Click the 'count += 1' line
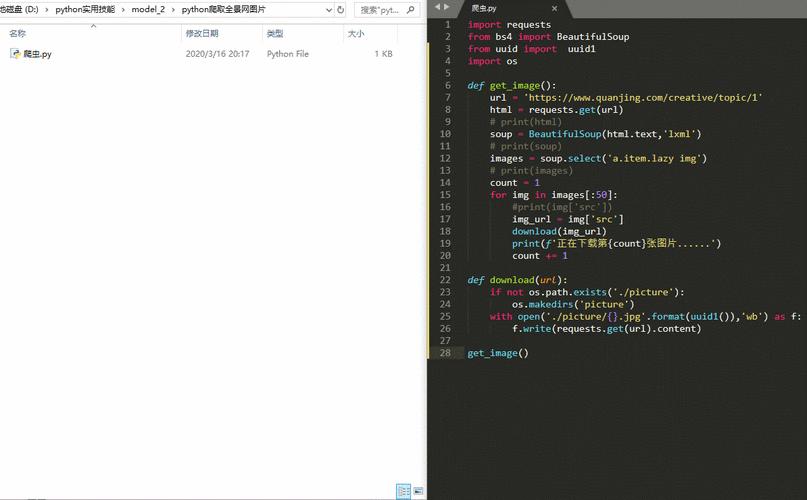Viewport: 807px width, 500px height. tap(540, 256)
